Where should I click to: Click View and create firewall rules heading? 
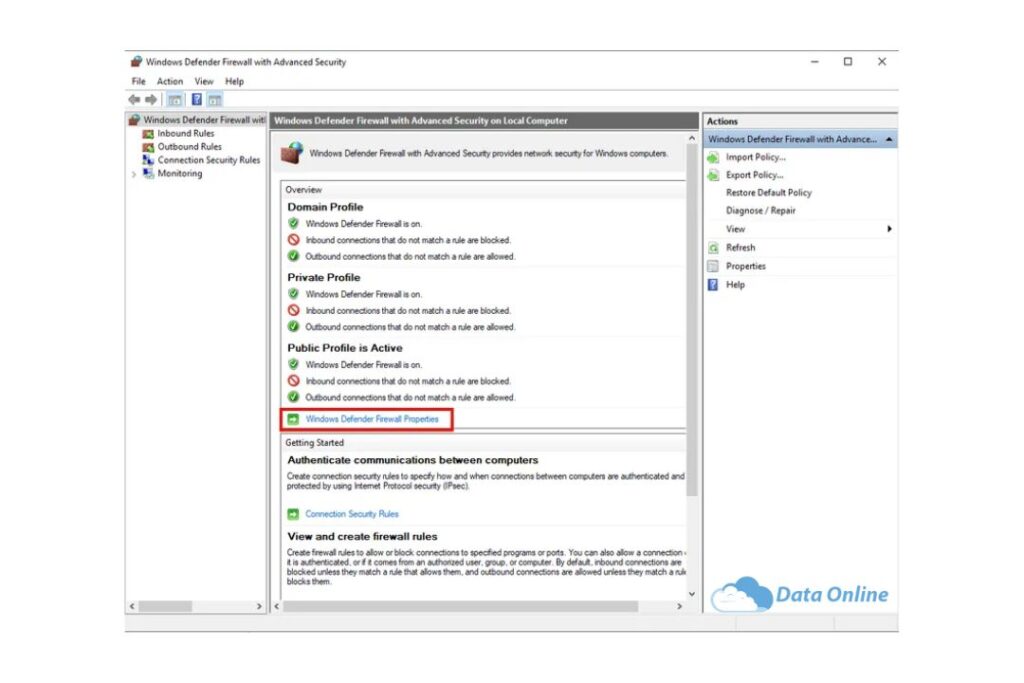coord(362,537)
